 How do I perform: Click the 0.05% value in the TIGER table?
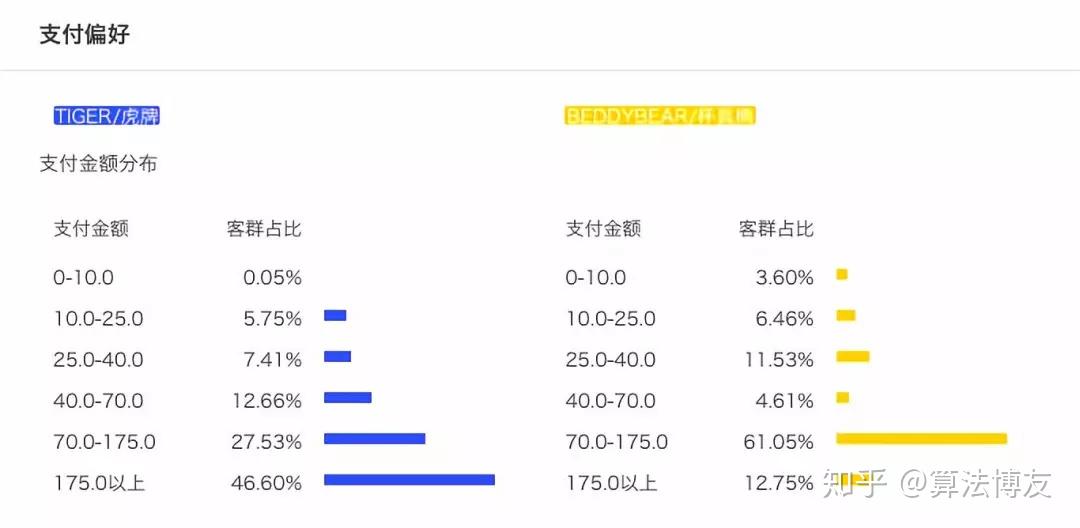coord(273,278)
